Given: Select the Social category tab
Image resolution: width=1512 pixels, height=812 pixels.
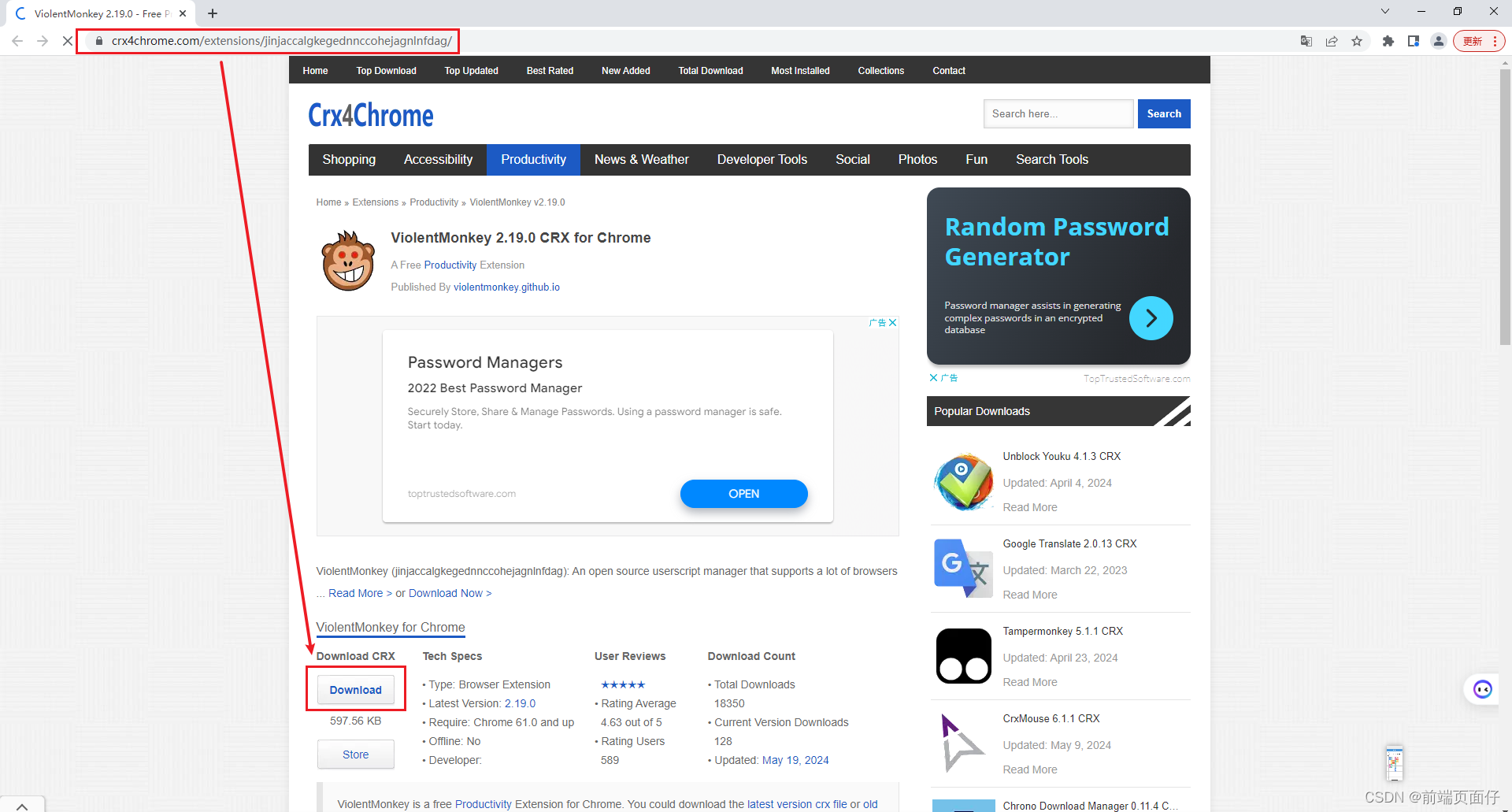Looking at the screenshot, I should click(x=852, y=160).
